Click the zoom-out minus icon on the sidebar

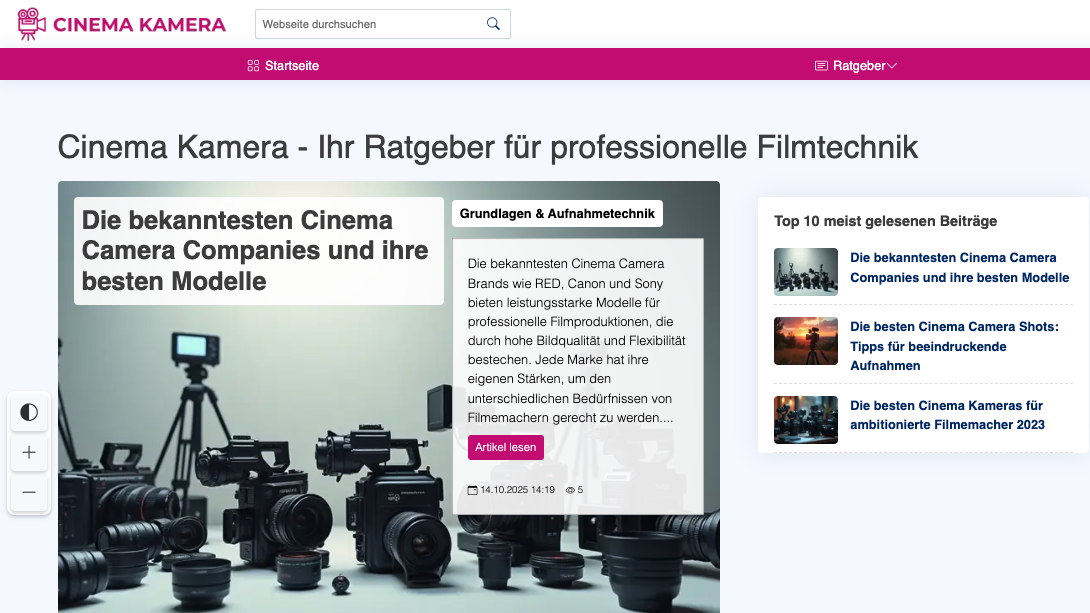(29, 492)
